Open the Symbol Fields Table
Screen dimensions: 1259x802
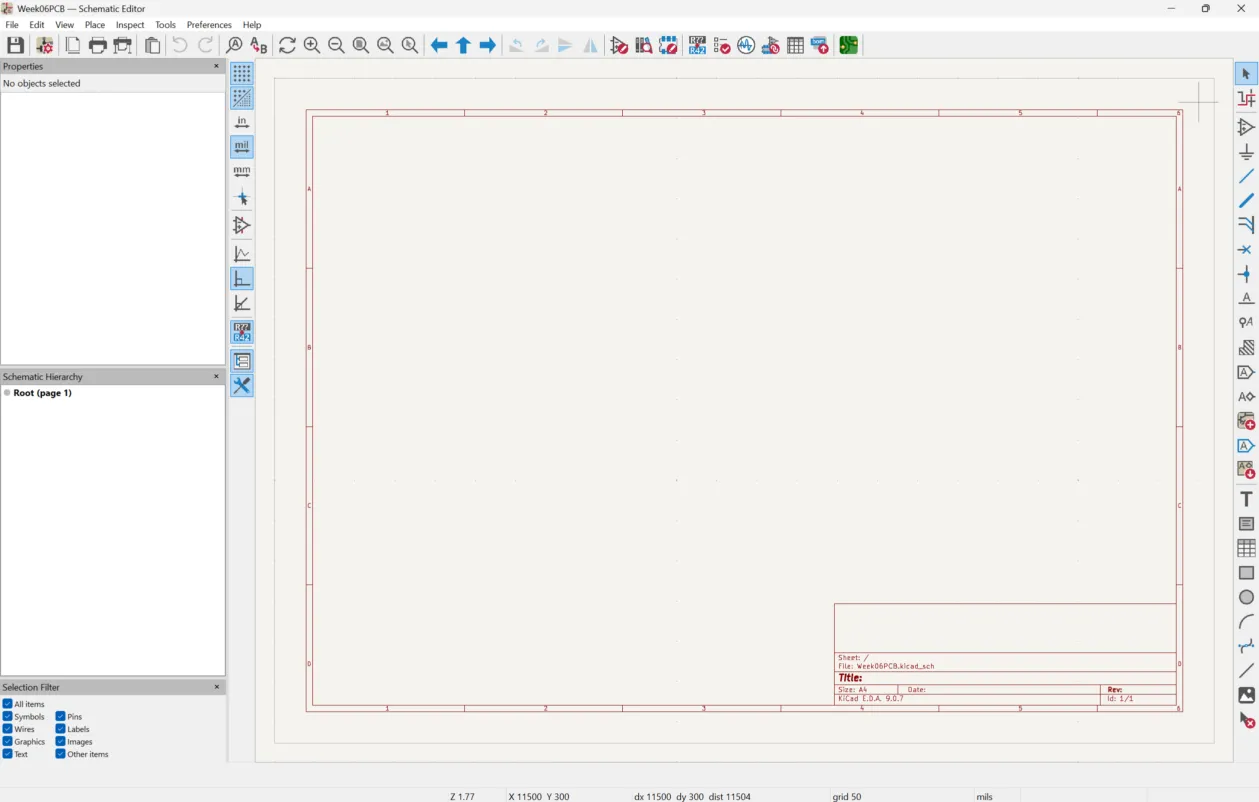(795, 45)
